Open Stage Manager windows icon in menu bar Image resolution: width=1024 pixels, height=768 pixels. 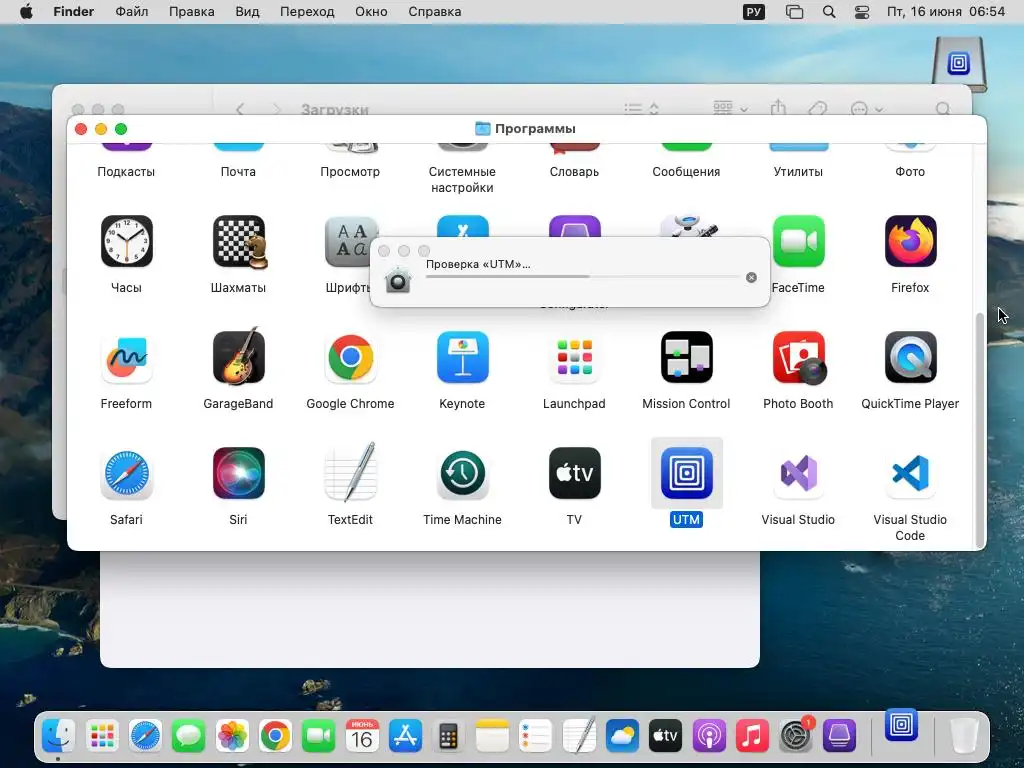pos(794,12)
